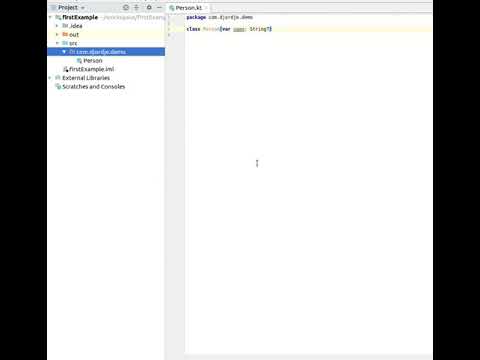Hide the Project panel with minus icon
Screen dimensions: 480x360
click(x=159, y=7)
